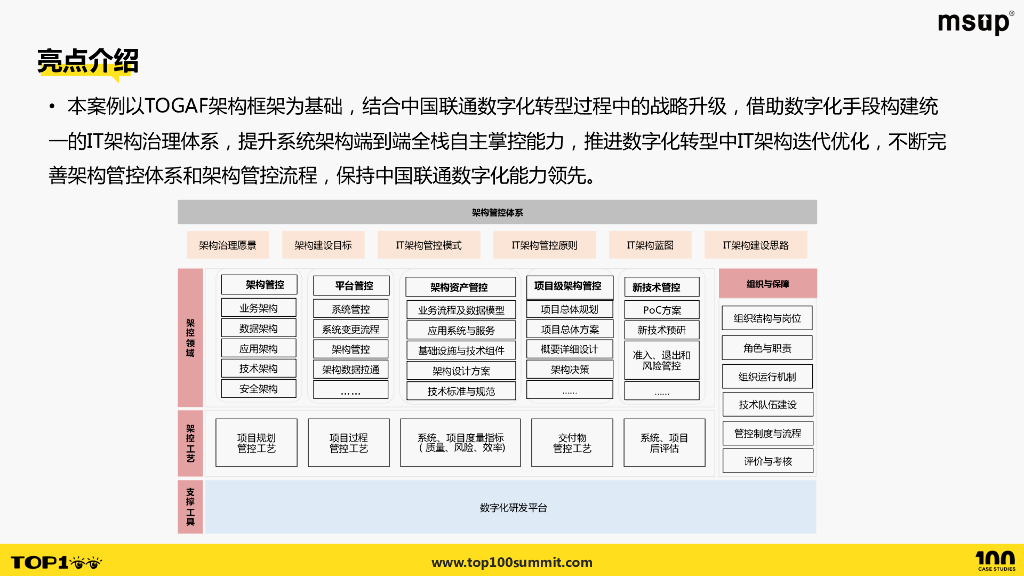Click the 角色与职责 box

tap(767, 347)
